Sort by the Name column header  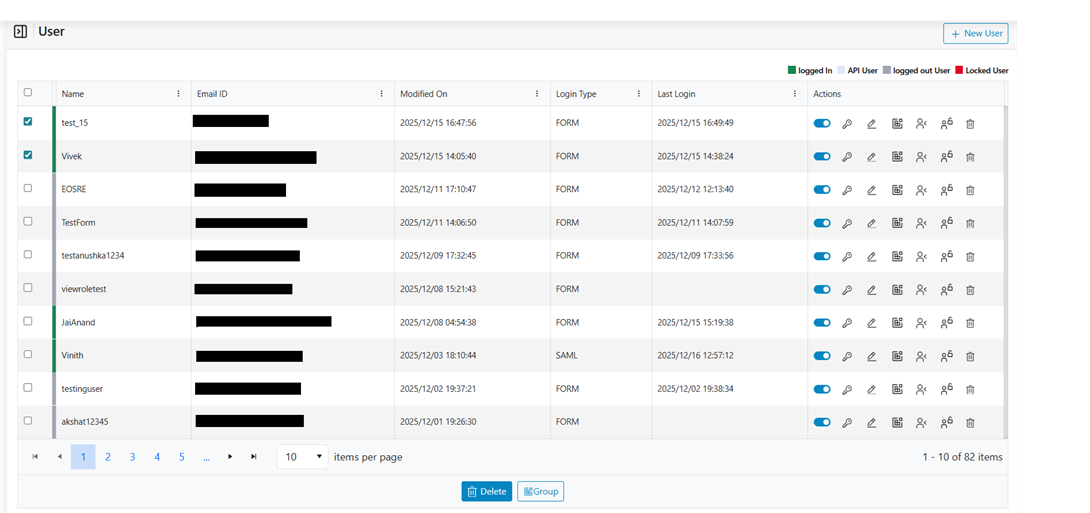click(x=73, y=94)
